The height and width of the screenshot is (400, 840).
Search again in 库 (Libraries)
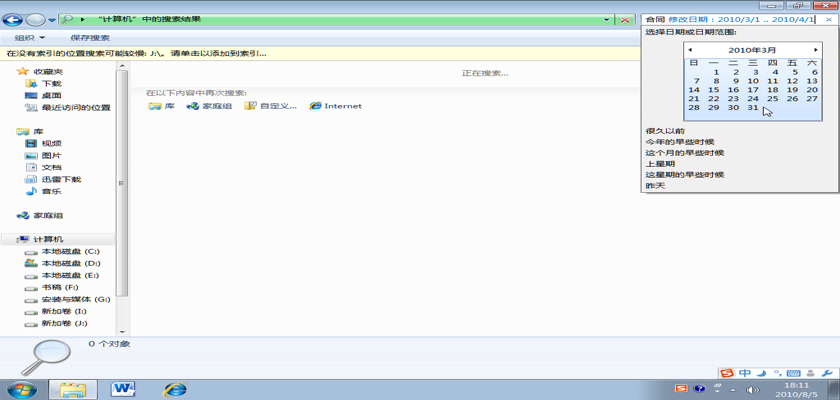(x=162, y=106)
